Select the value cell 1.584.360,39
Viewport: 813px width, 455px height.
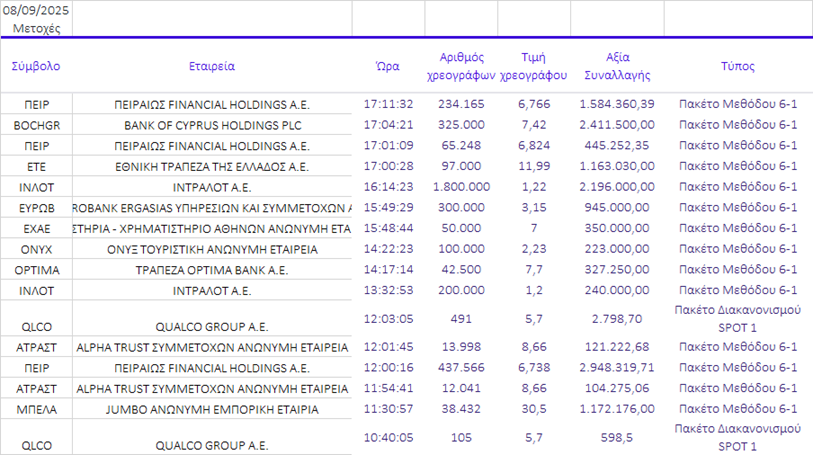click(617, 104)
